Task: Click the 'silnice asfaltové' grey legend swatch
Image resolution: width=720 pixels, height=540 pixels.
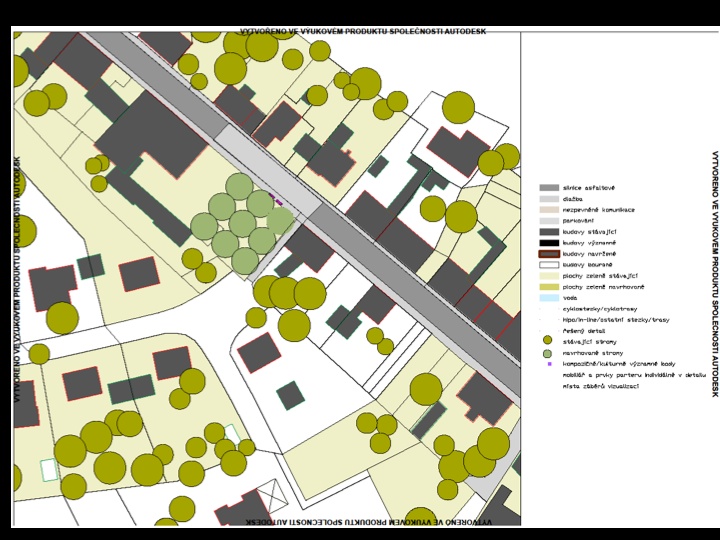Action: 549,188
